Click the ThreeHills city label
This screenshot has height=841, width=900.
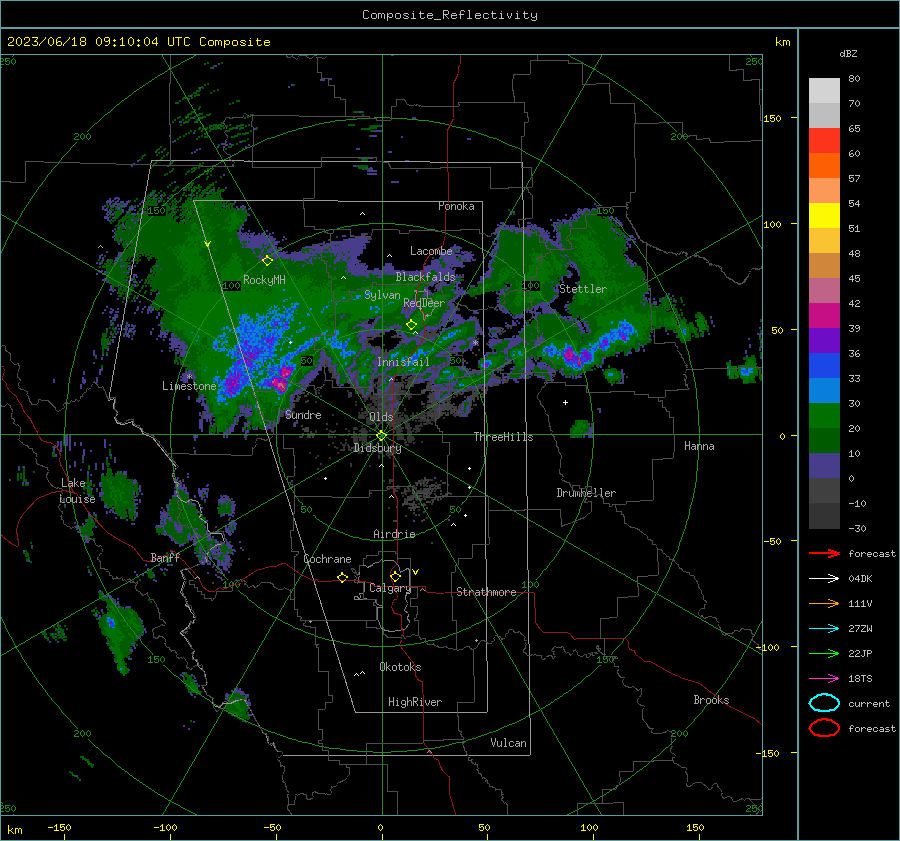(x=503, y=437)
